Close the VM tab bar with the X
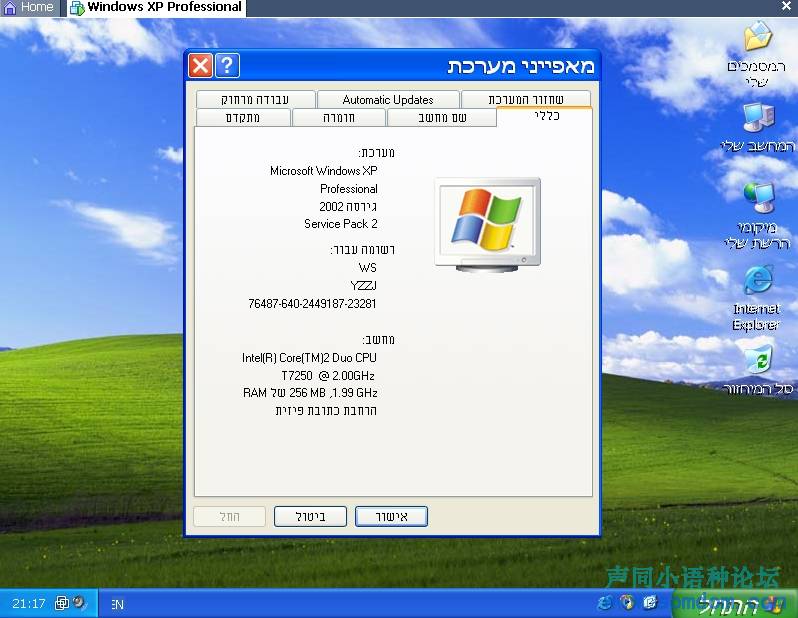 coord(786,6)
